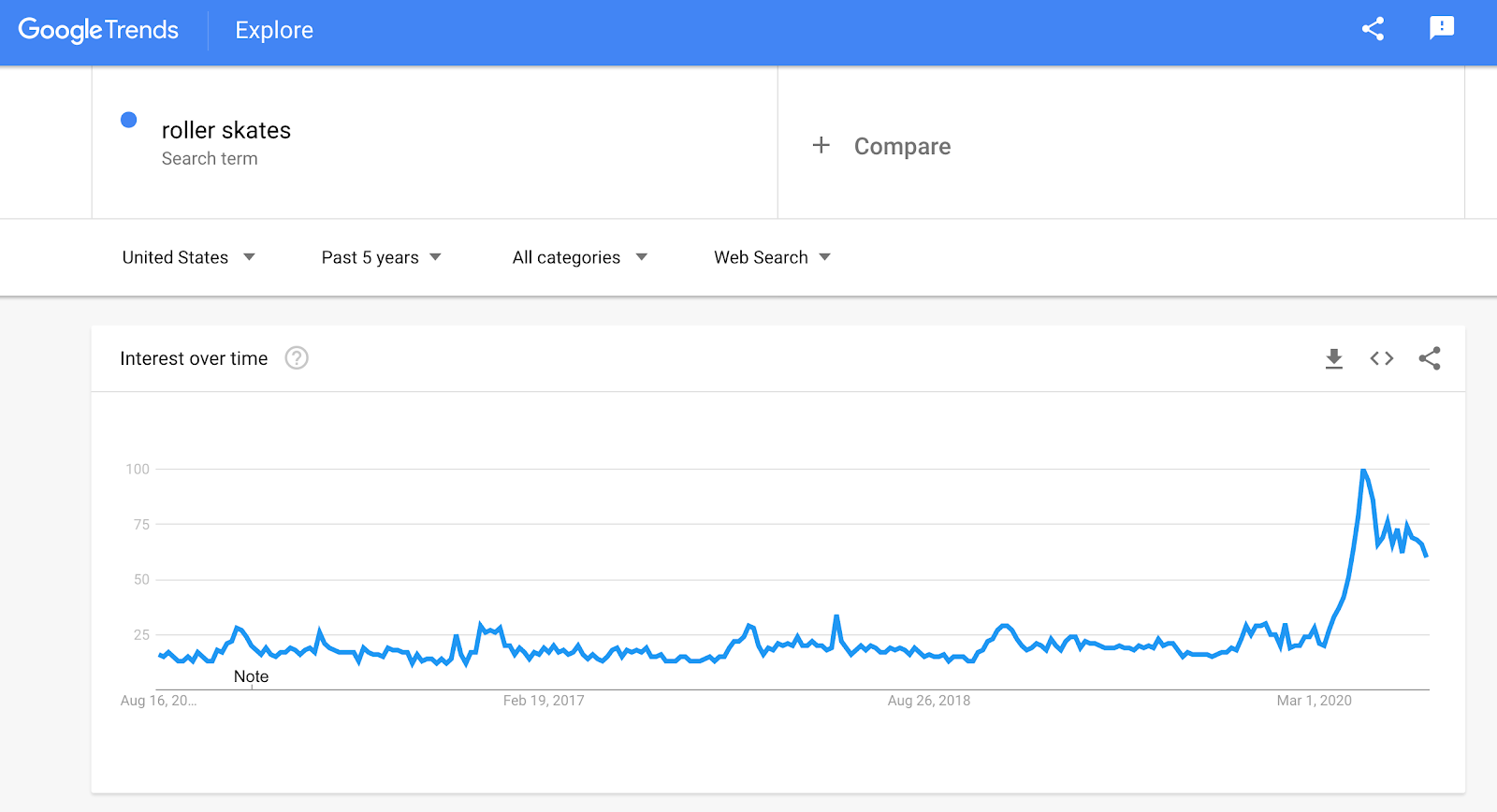Edit the roller skates search term
This screenshot has width=1497, height=812.
tap(226, 130)
